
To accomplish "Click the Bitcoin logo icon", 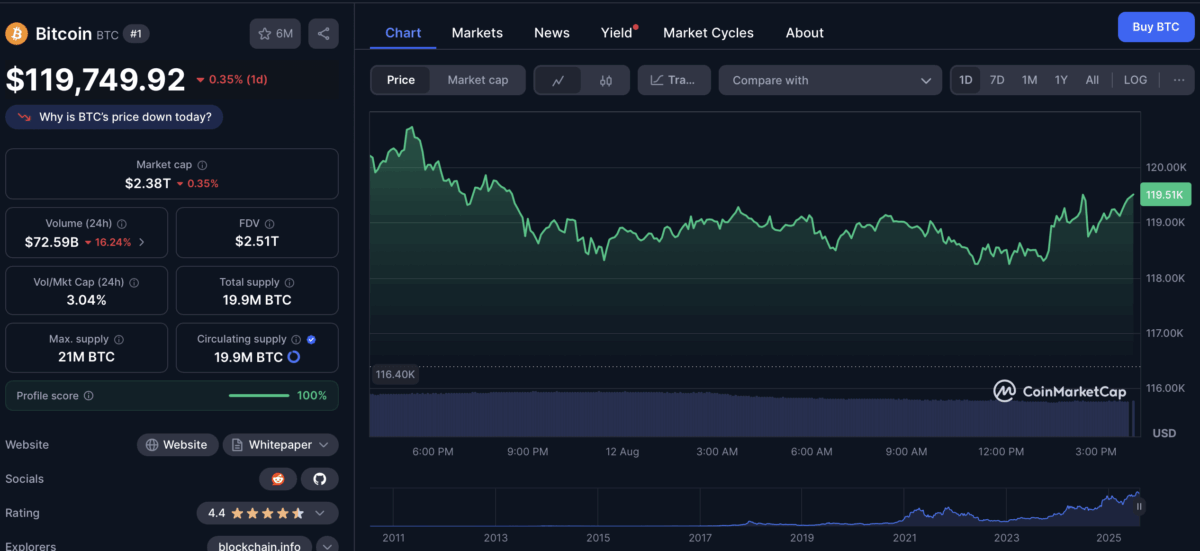I will 16,34.
